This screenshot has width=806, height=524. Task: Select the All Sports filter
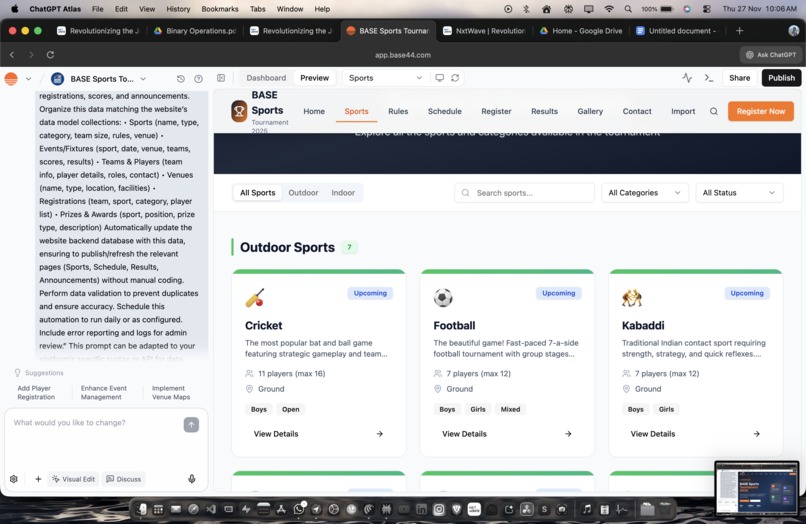click(258, 192)
